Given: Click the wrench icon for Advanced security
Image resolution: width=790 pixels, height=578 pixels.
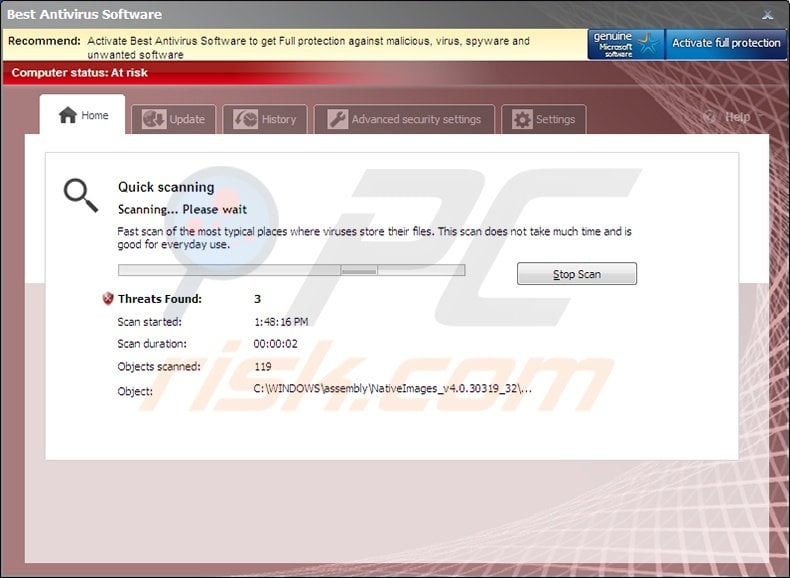Looking at the screenshot, I should point(337,119).
